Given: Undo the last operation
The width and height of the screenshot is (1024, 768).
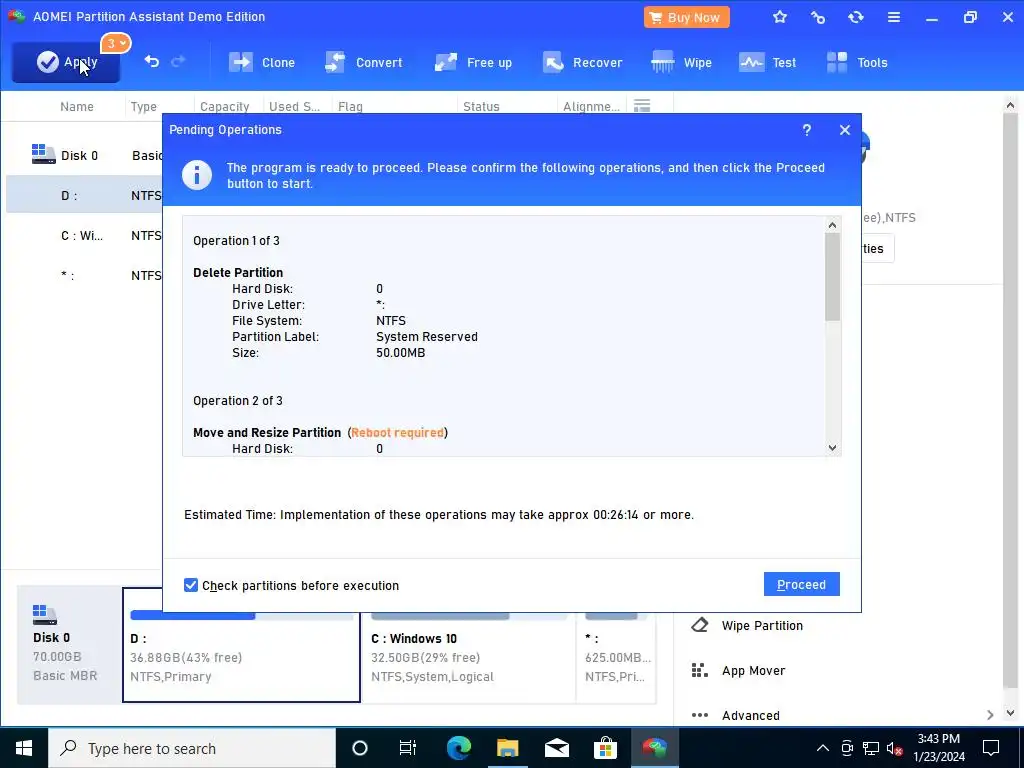Looking at the screenshot, I should pyautogui.click(x=152, y=61).
